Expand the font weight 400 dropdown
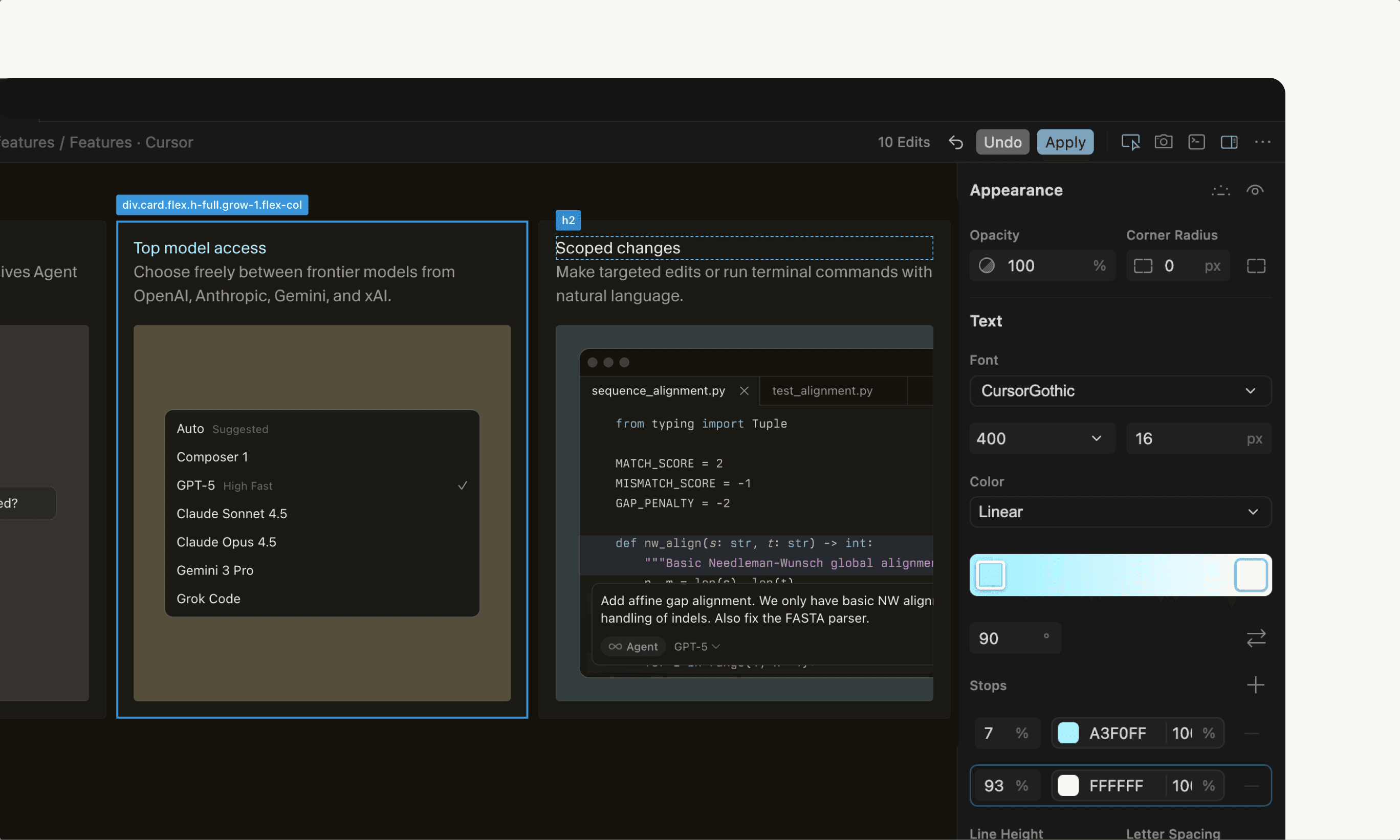Viewport: 1400px width, 840px height. pos(1042,438)
